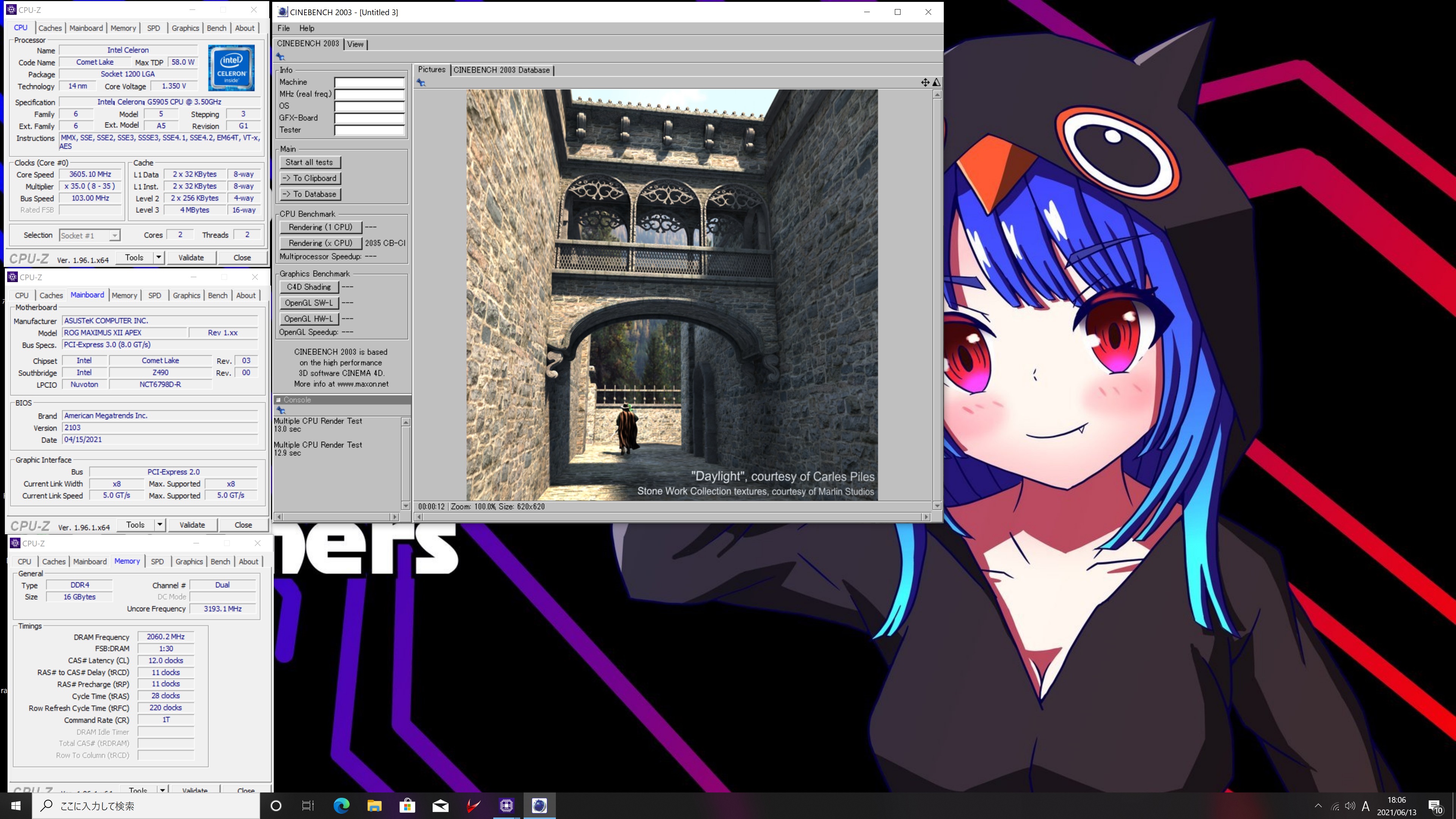Open Tools dropdown arrow in Memory window
This screenshot has width=1456, height=819.
coord(162,789)
